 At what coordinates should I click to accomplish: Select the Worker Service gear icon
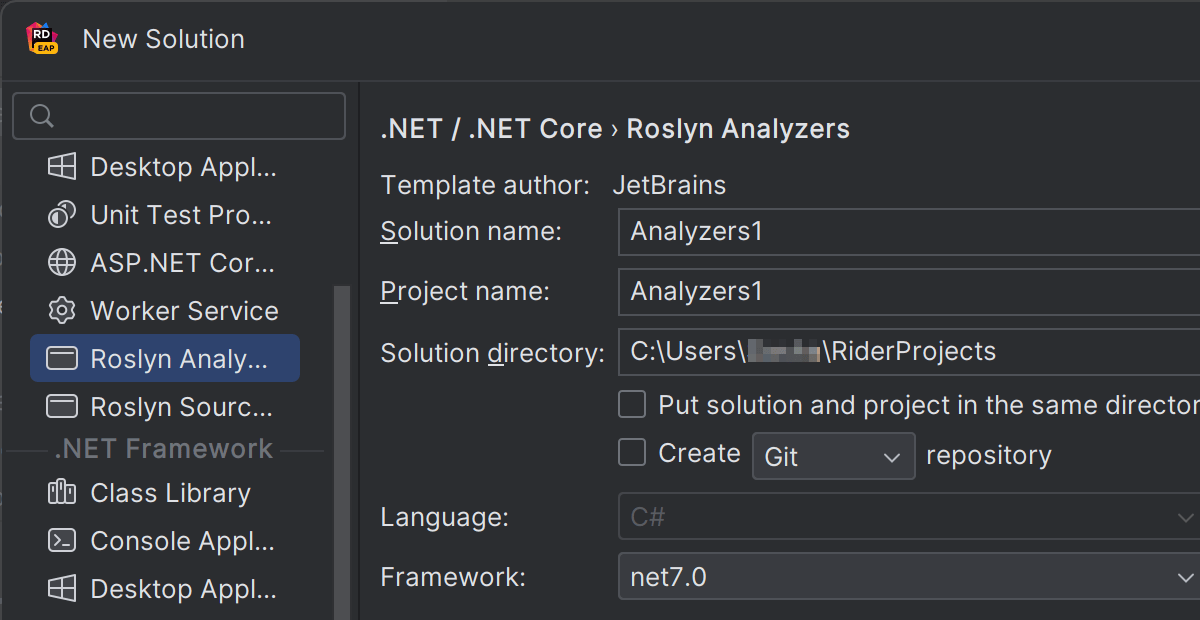[62, 311]
